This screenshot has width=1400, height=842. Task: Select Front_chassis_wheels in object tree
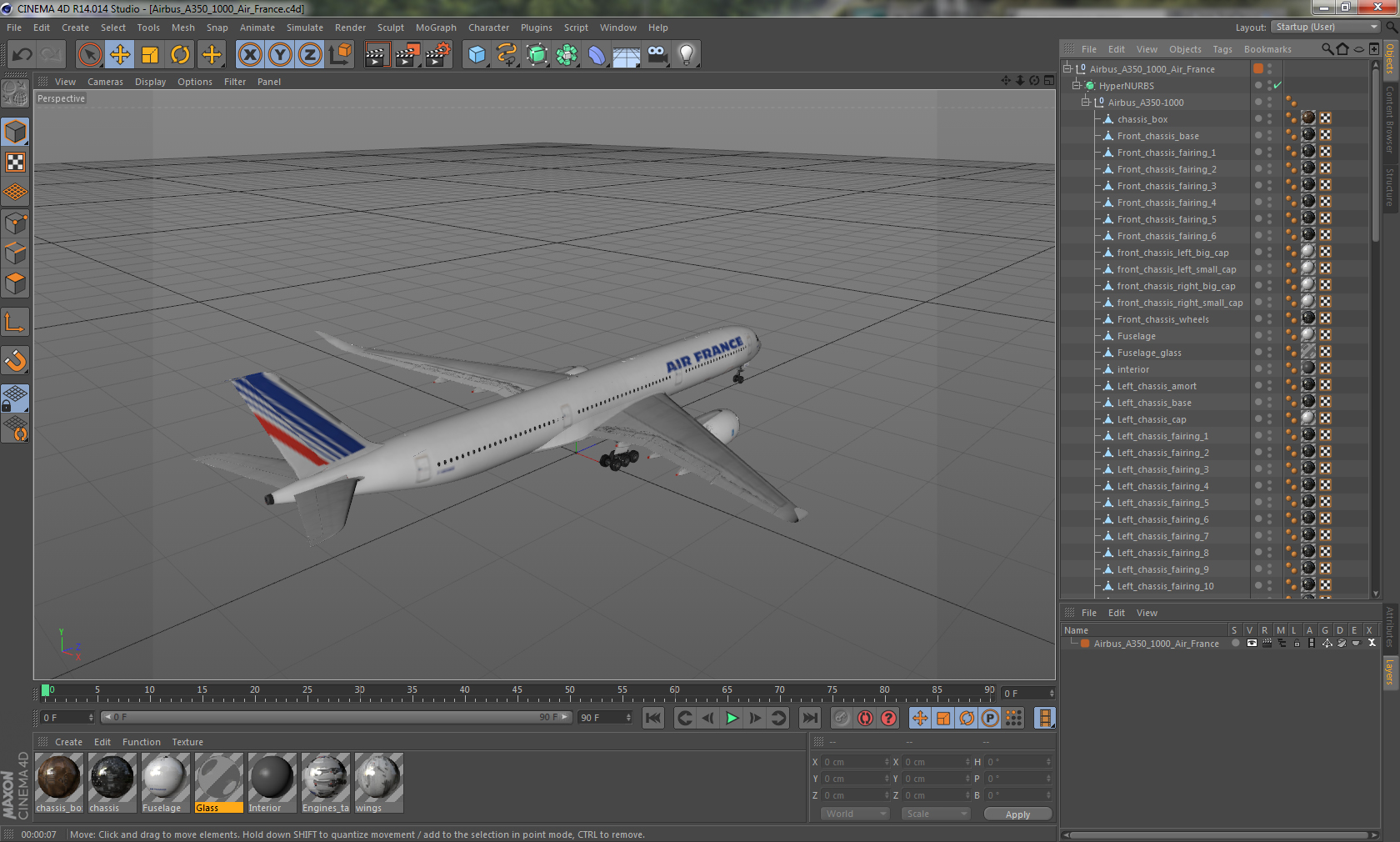click(1162, 319)
